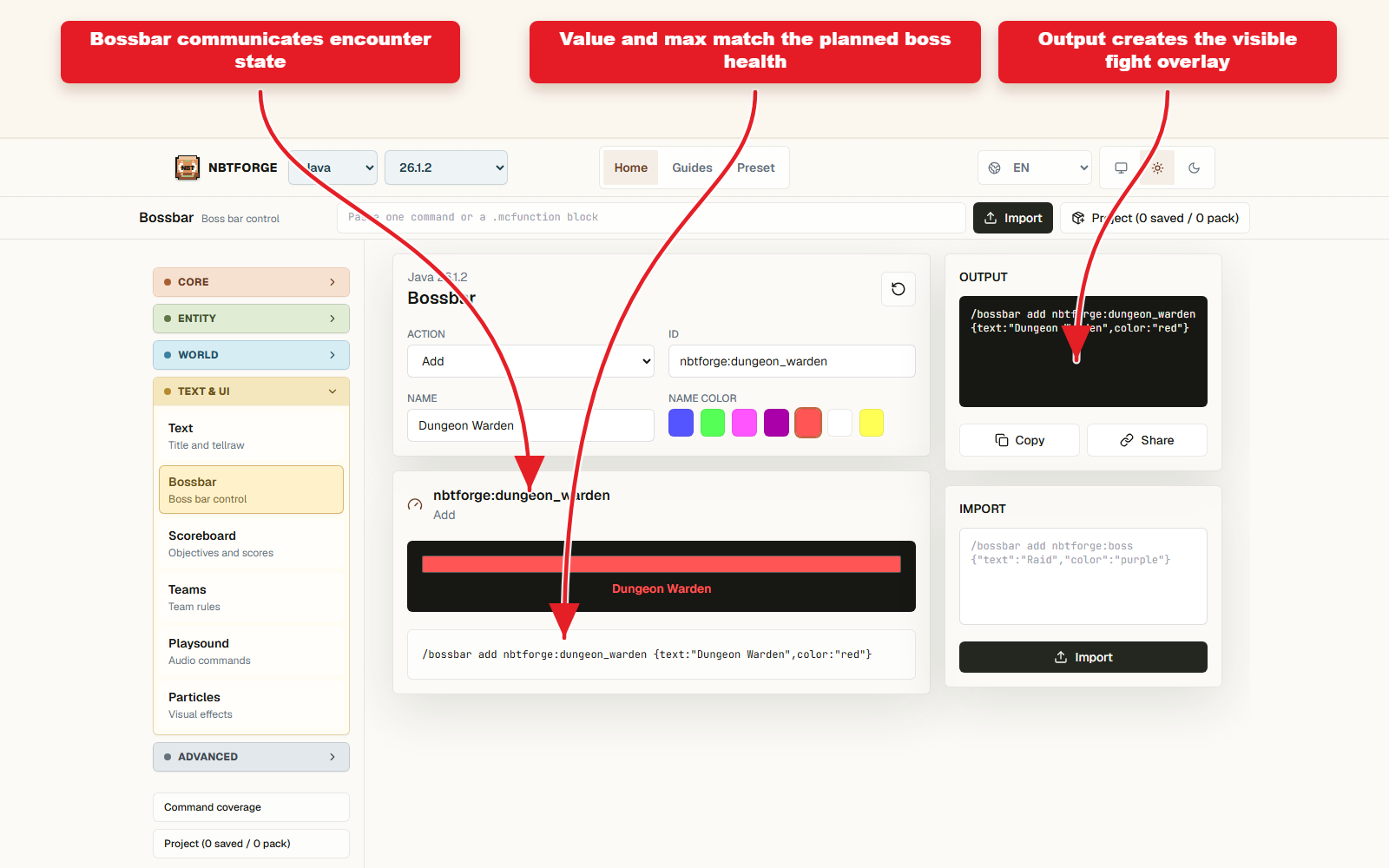The width and height of the screenshot is (1389, 868).
Task: Open the Java edition dropdown
Action: (333, 168)
